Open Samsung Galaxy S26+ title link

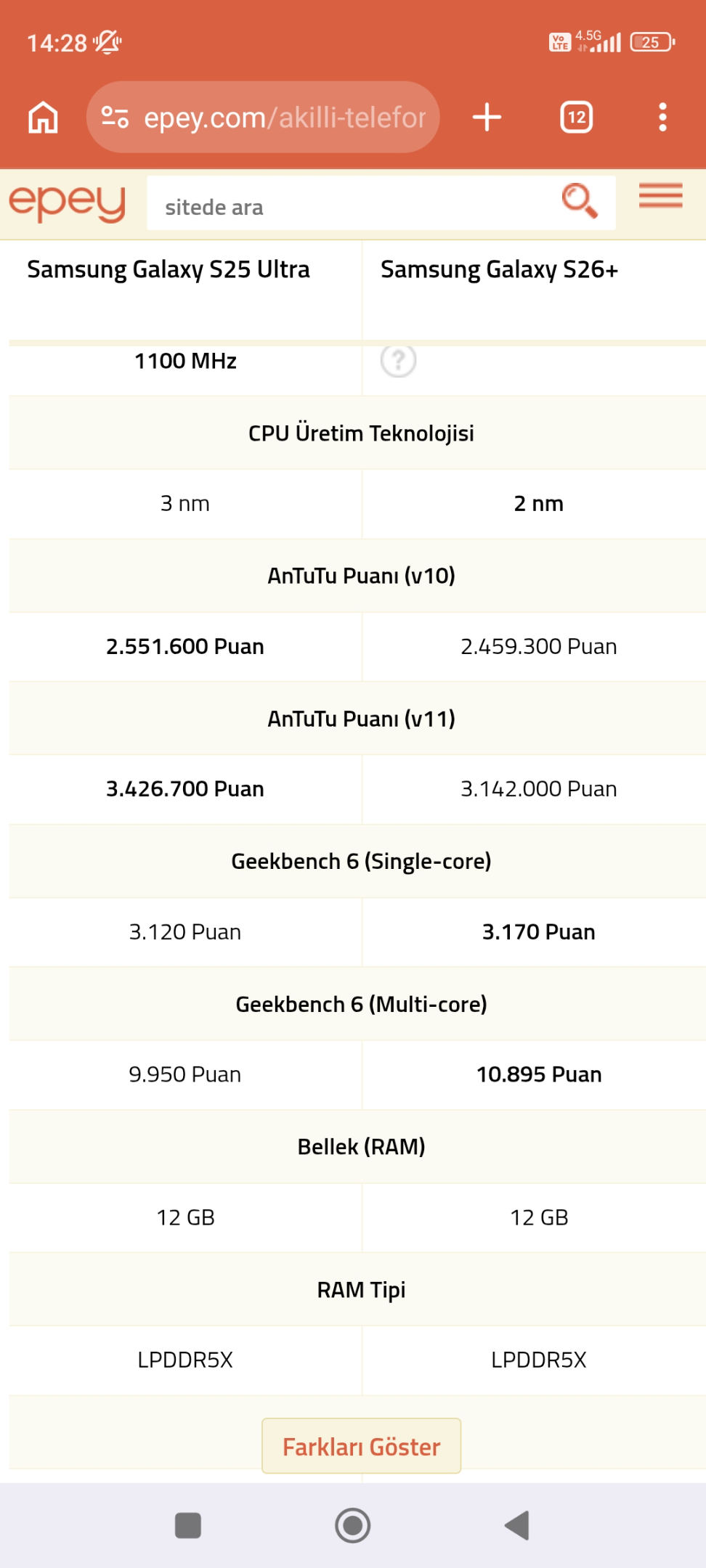pos(500,269)
